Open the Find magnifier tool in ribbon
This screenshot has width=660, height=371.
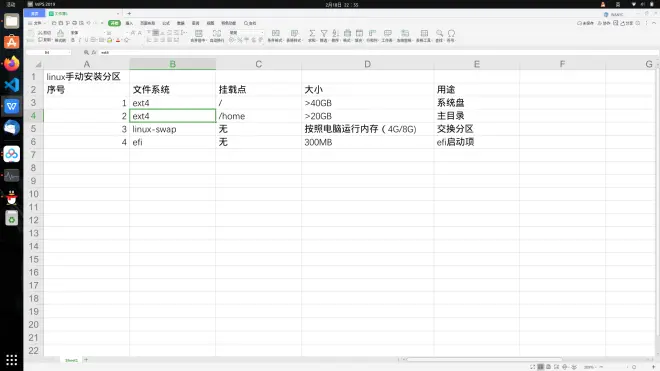point(439,33)
